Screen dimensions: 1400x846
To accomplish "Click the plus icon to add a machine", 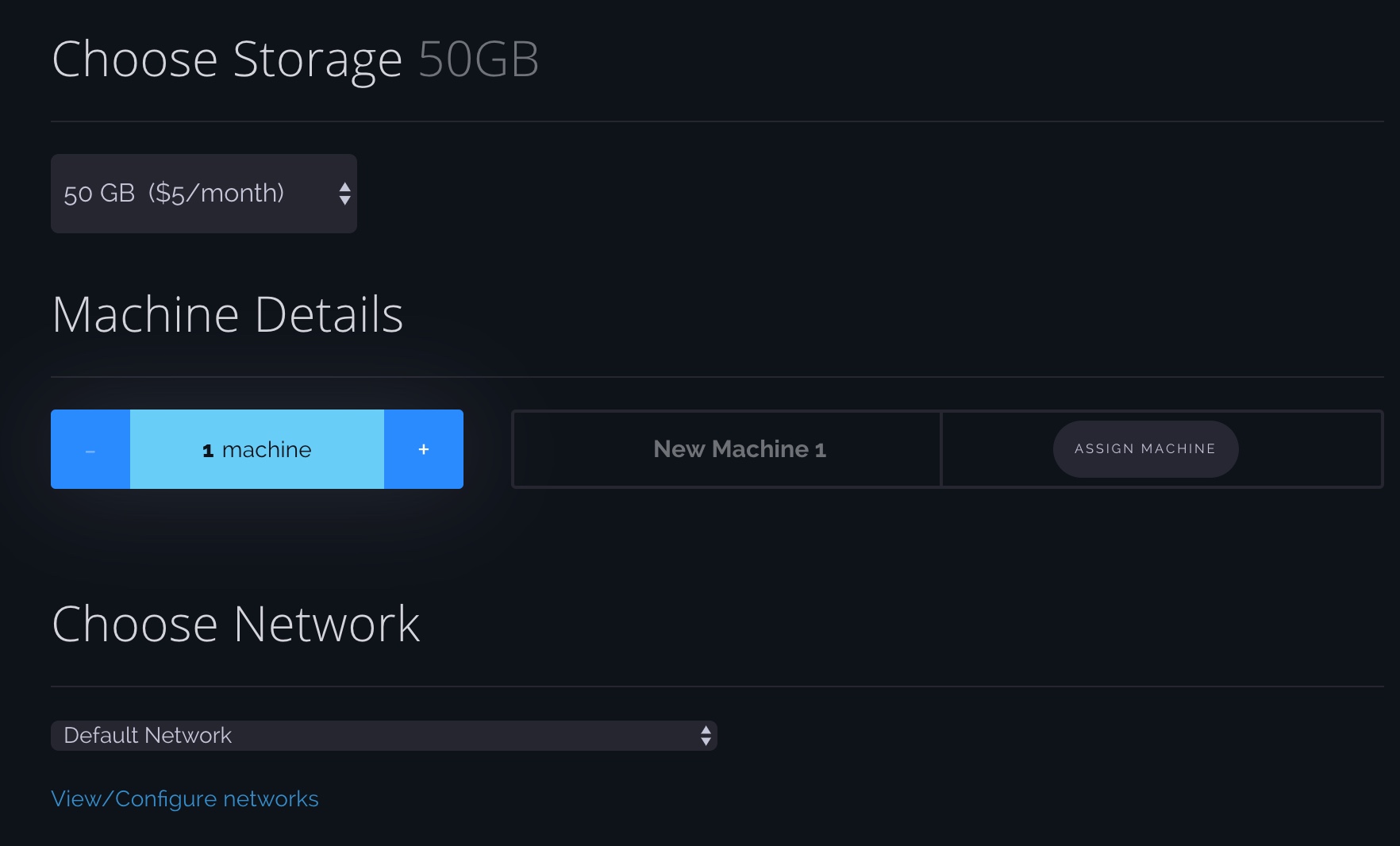I will pyautogui.click(x=423, y=448).
